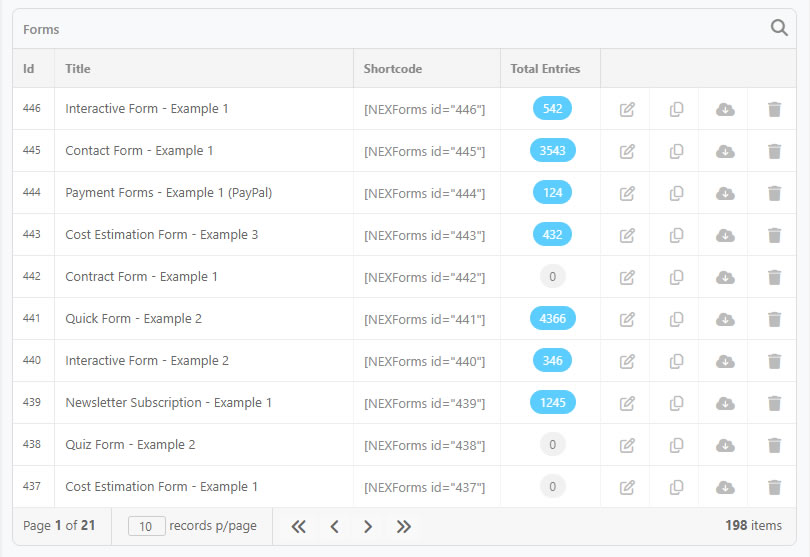This screenshot has width=810, height=557.
Task: Export the Quick Form - Example 2
Action: (725, 319)
